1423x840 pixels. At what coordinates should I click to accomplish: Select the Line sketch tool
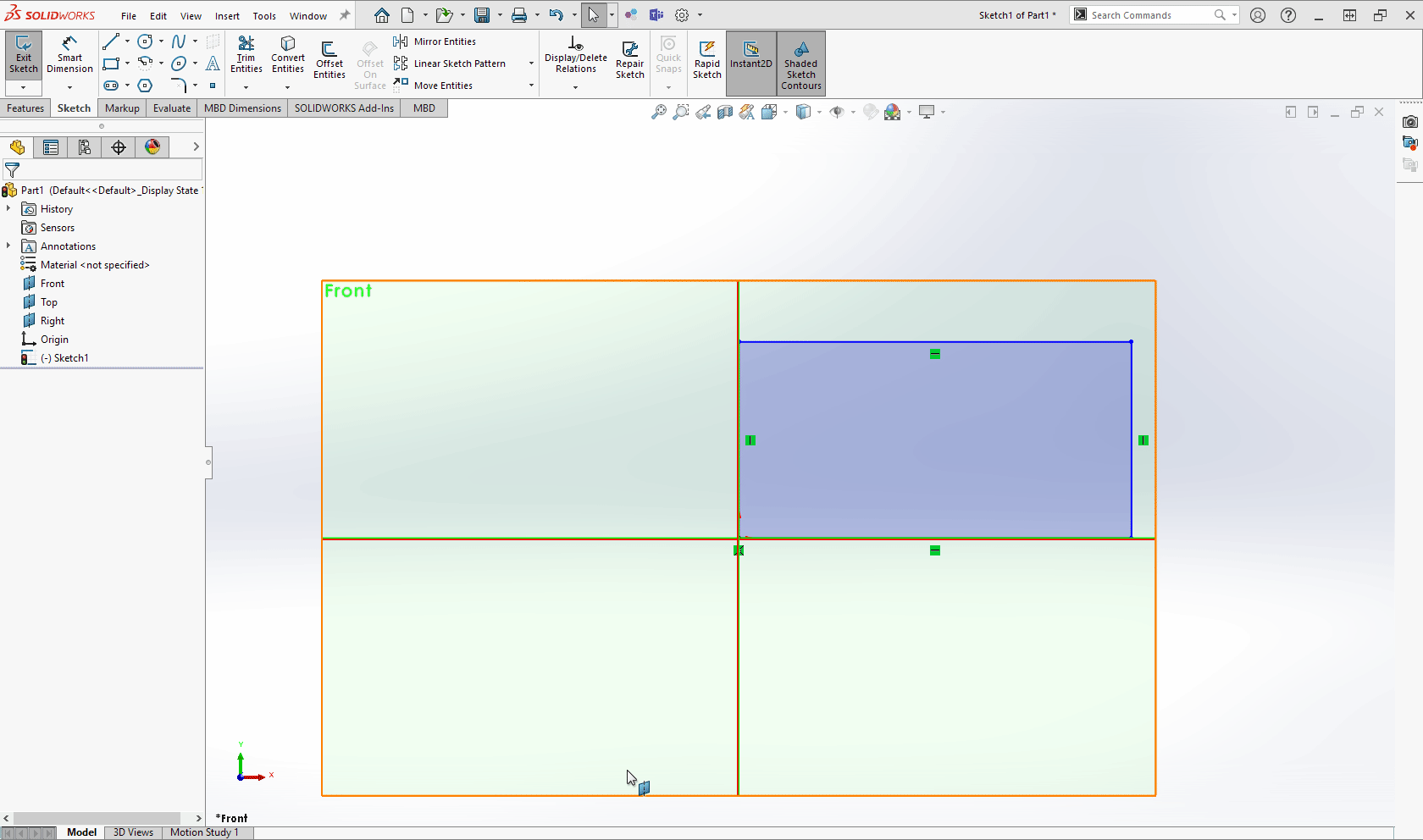click(113, 41)
